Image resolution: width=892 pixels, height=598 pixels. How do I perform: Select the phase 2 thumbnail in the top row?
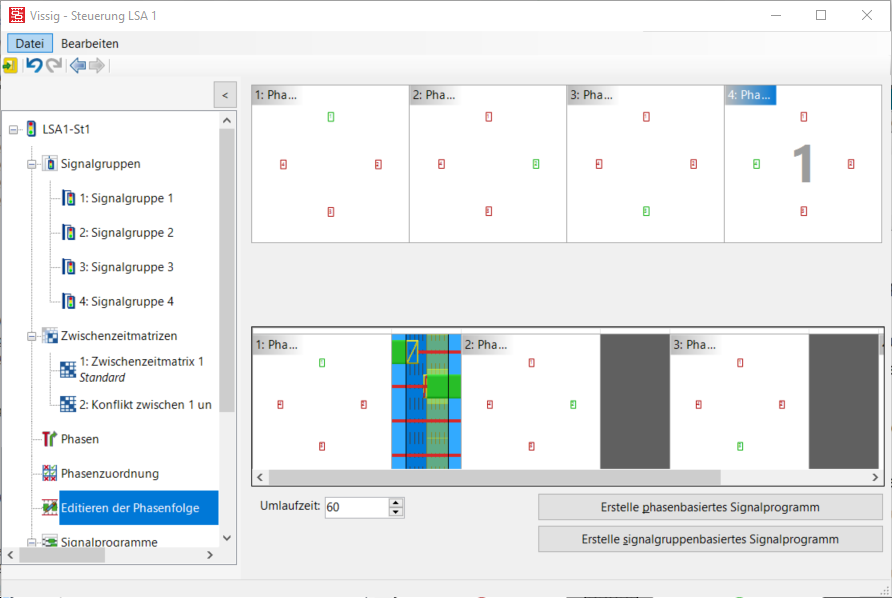pyautogui.click(x=488, y=165)
